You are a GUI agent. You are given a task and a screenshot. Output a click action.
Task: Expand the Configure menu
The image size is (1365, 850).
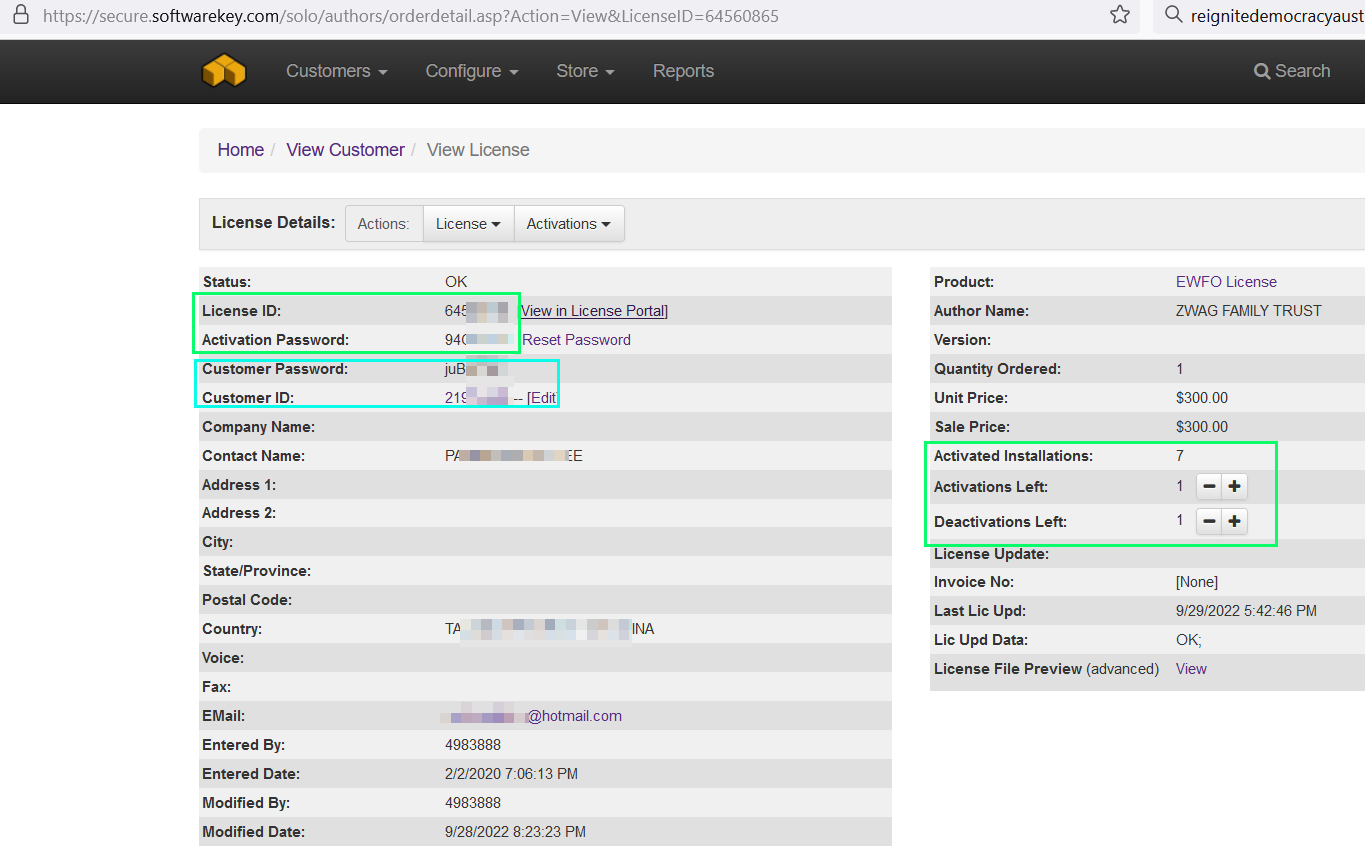tap(471, 71)
